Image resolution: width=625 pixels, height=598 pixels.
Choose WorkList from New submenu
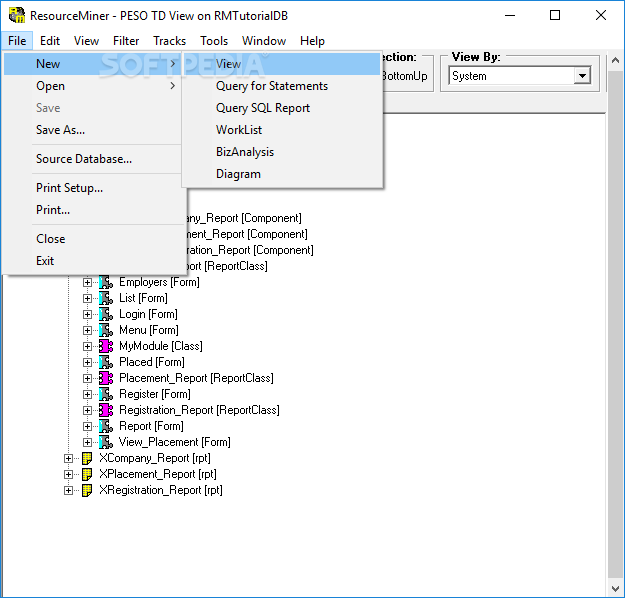[x=282, y=130]
